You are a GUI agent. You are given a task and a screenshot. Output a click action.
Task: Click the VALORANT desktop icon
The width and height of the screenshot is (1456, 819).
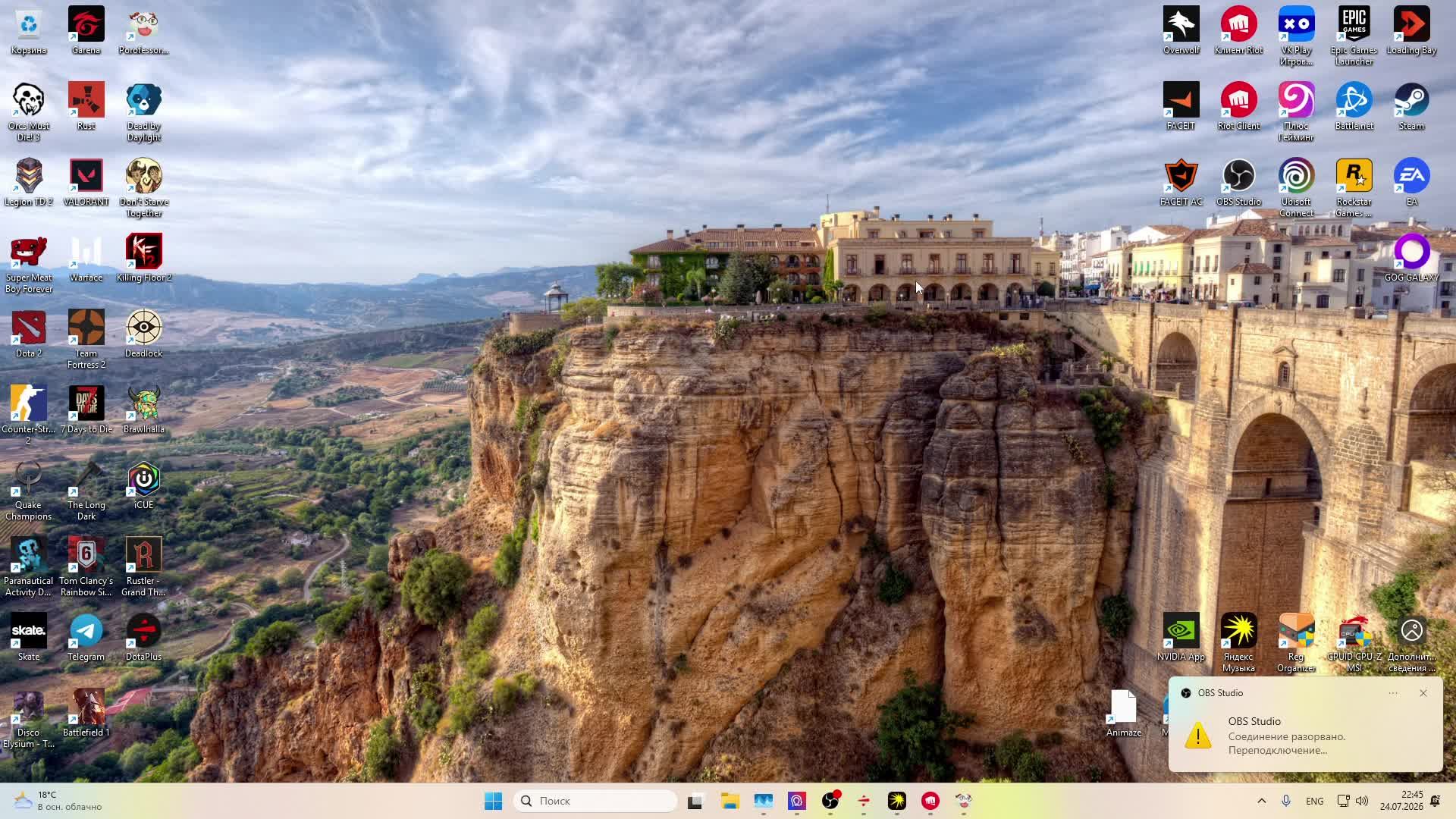pyautogui.click(x=86, y=183)
